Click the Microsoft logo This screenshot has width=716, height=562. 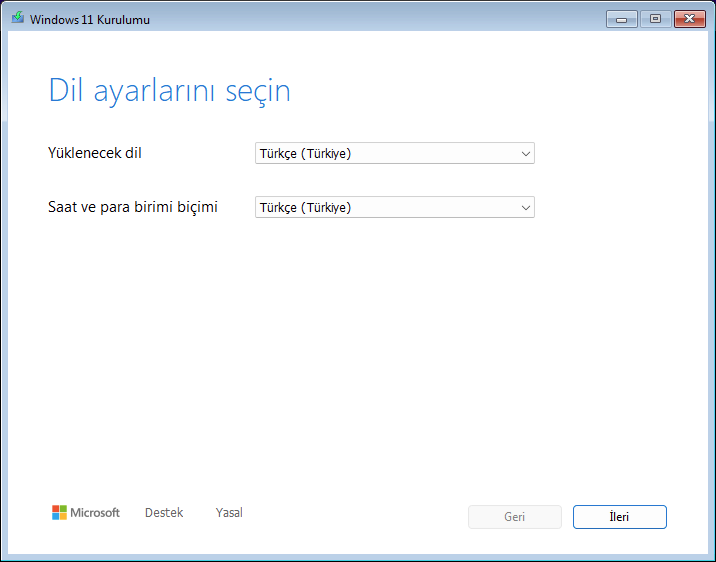pos(86,513)
